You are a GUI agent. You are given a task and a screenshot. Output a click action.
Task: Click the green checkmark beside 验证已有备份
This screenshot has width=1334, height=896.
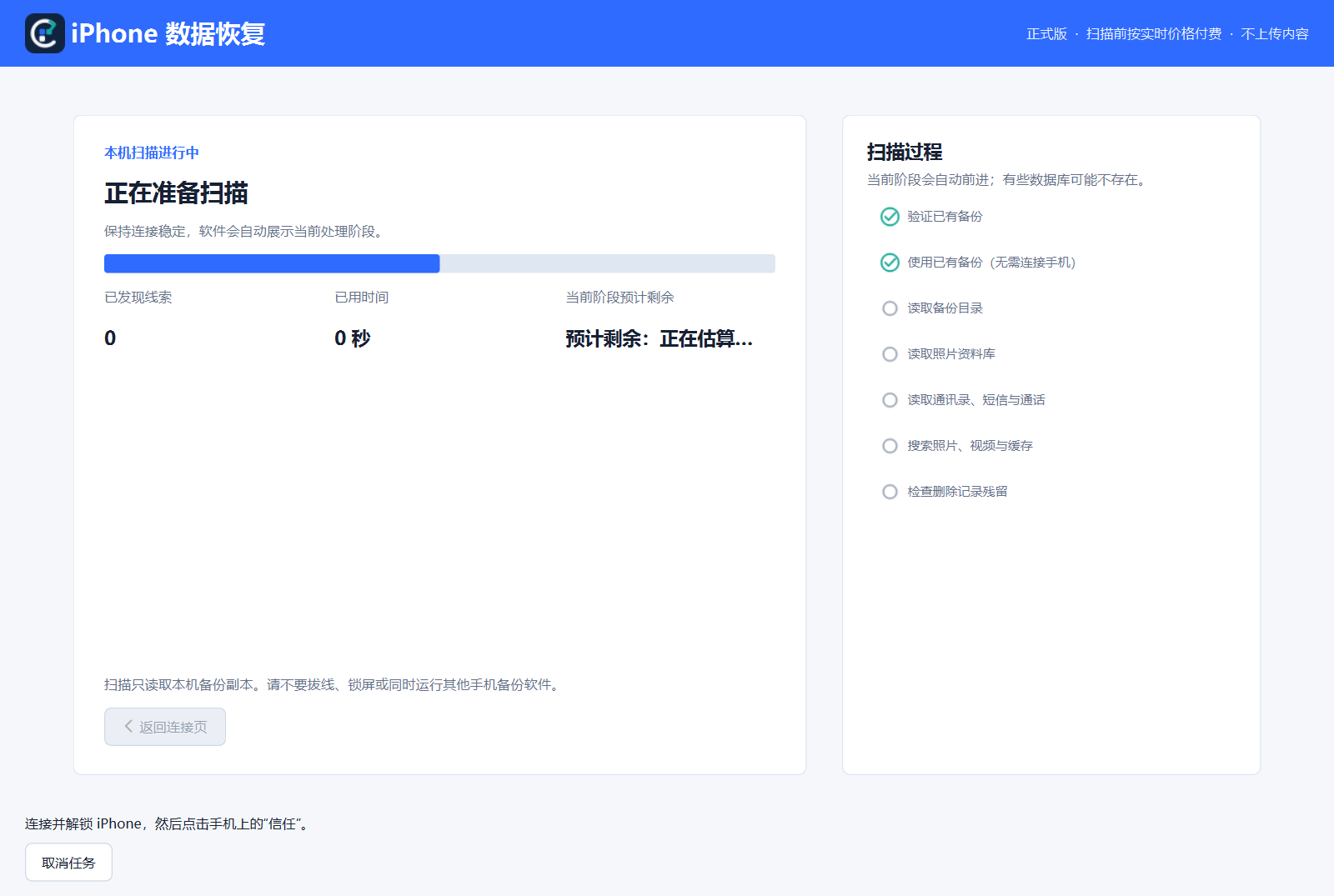[890, 217]
